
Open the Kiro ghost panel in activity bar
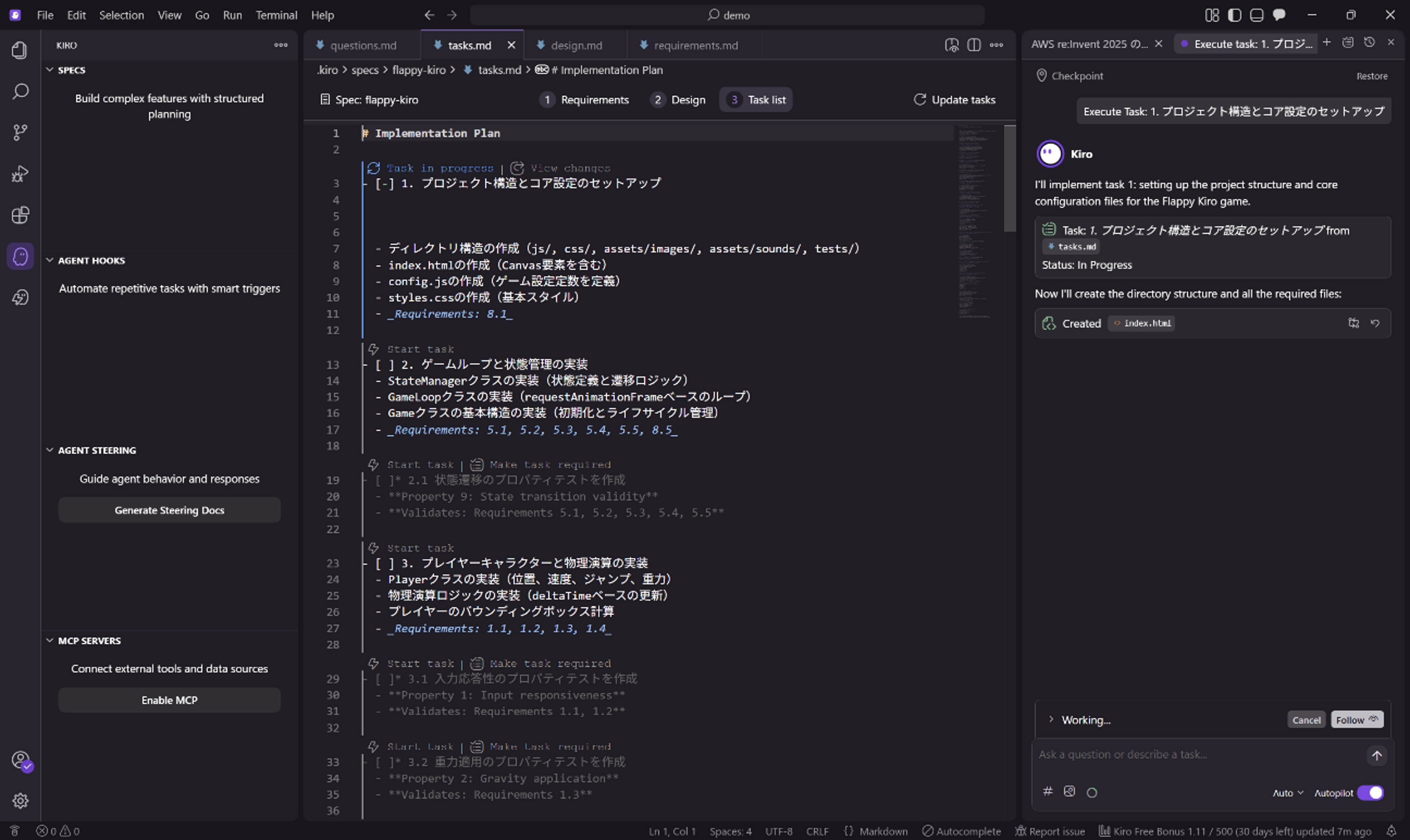click(x=20, y=256)
